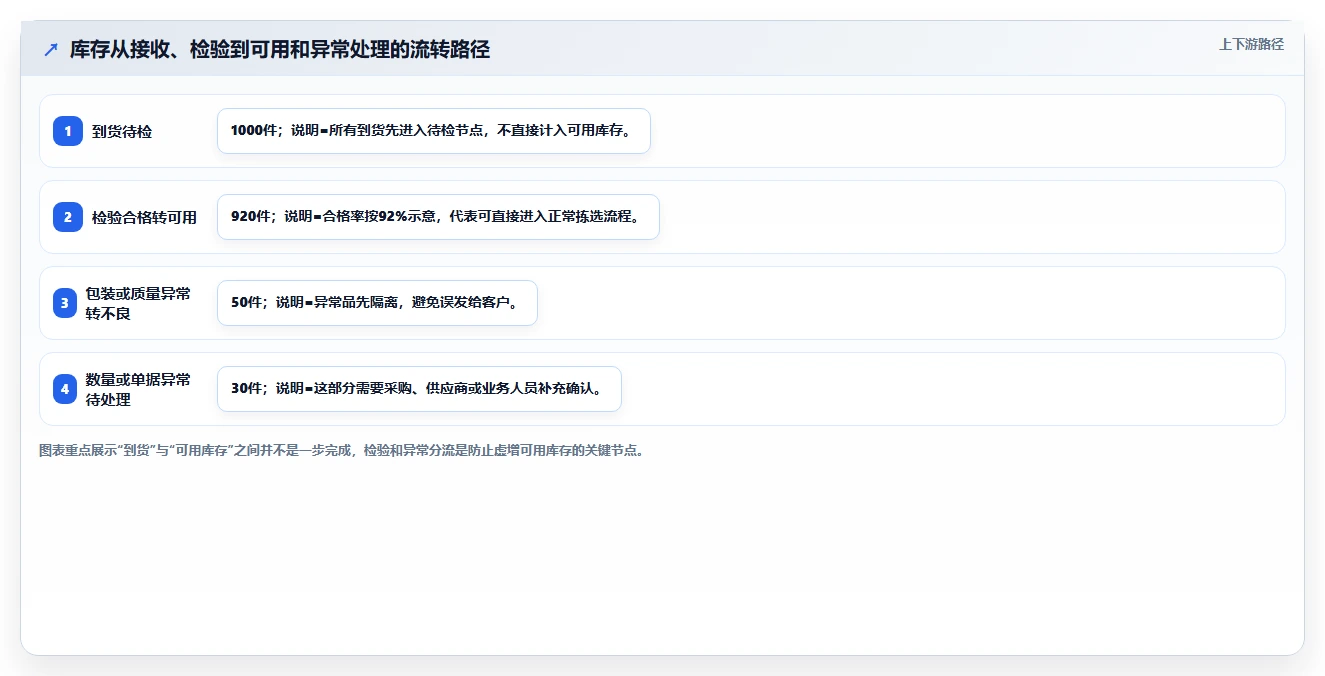Viewport: 1325px width, 676px height.
Task: Click the 1000件 description box
Action: coord(434,131)
